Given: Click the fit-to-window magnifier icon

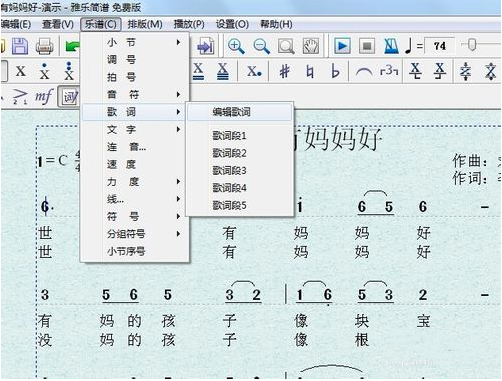Looking at the screenshot, I should [286, 46].
